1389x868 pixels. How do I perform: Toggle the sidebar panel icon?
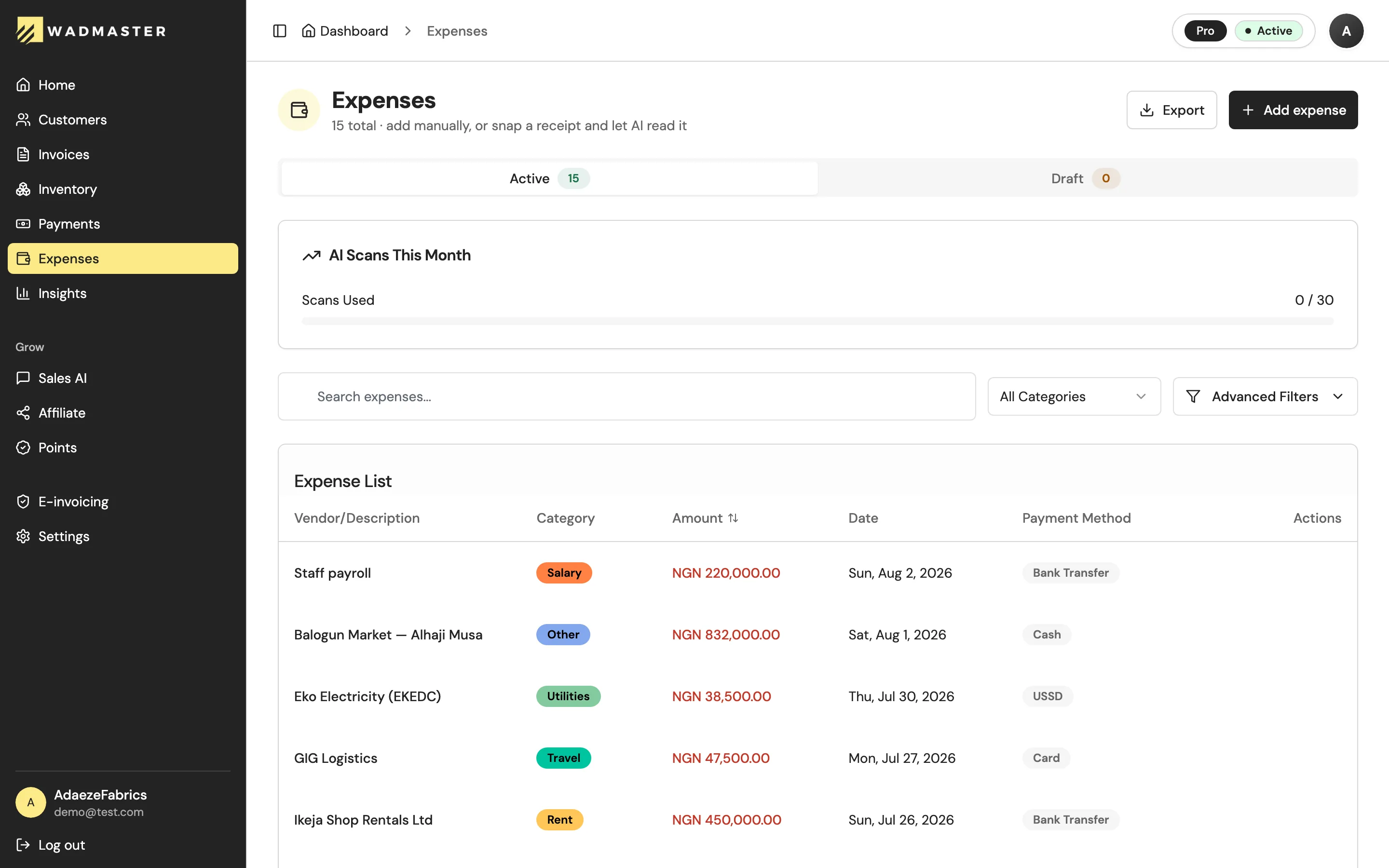coord(280,31)
